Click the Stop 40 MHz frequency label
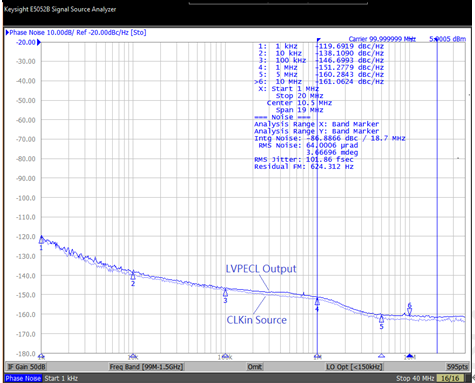 [415, 378]
